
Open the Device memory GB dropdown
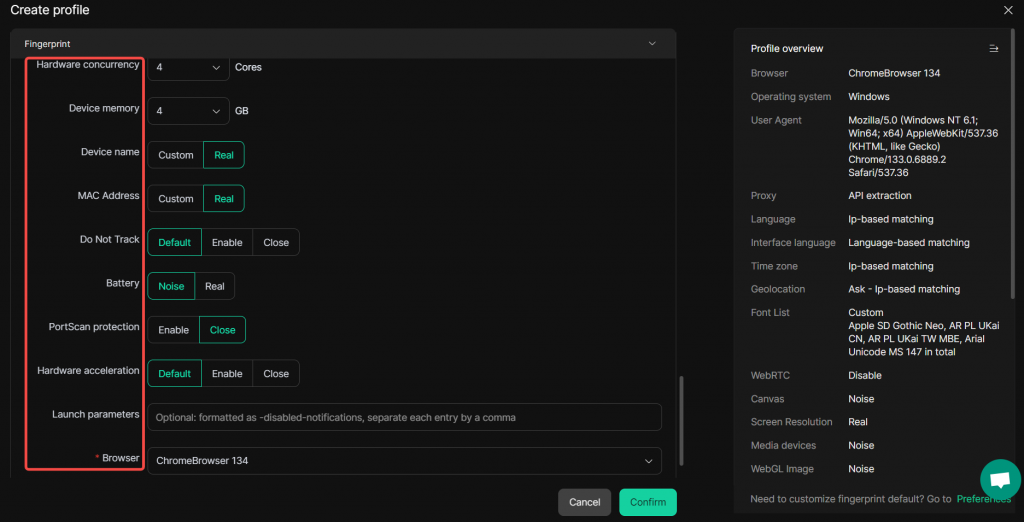(188, 111)
